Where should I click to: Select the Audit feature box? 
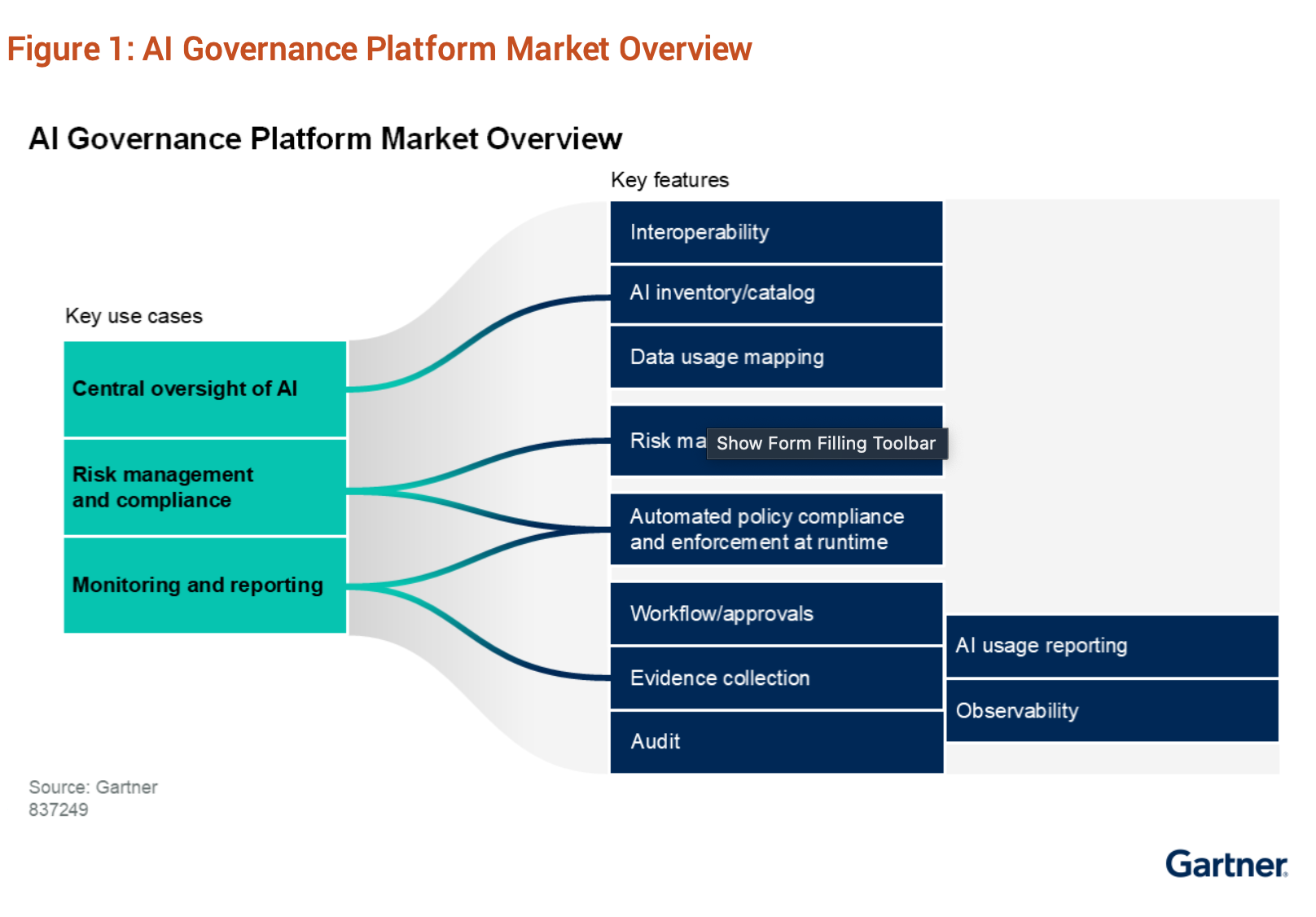[x=776, y=742]
